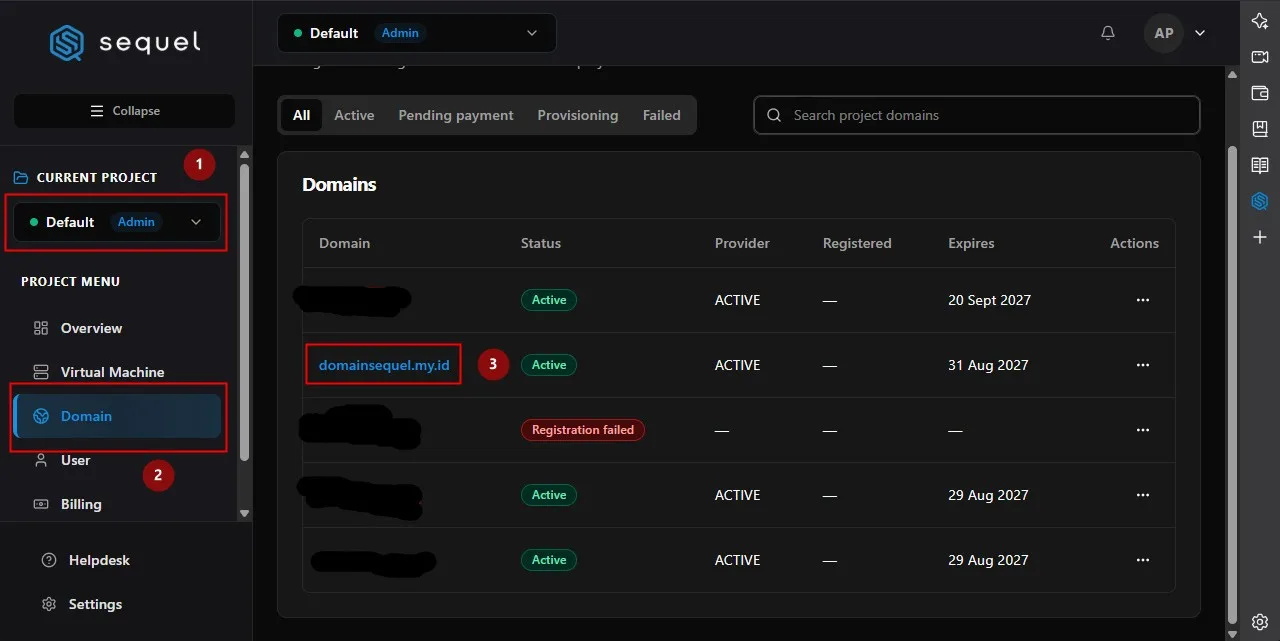Open the wallet icon in browser side panel
Screen dimensions: 1280x641
pos(1260,93)
